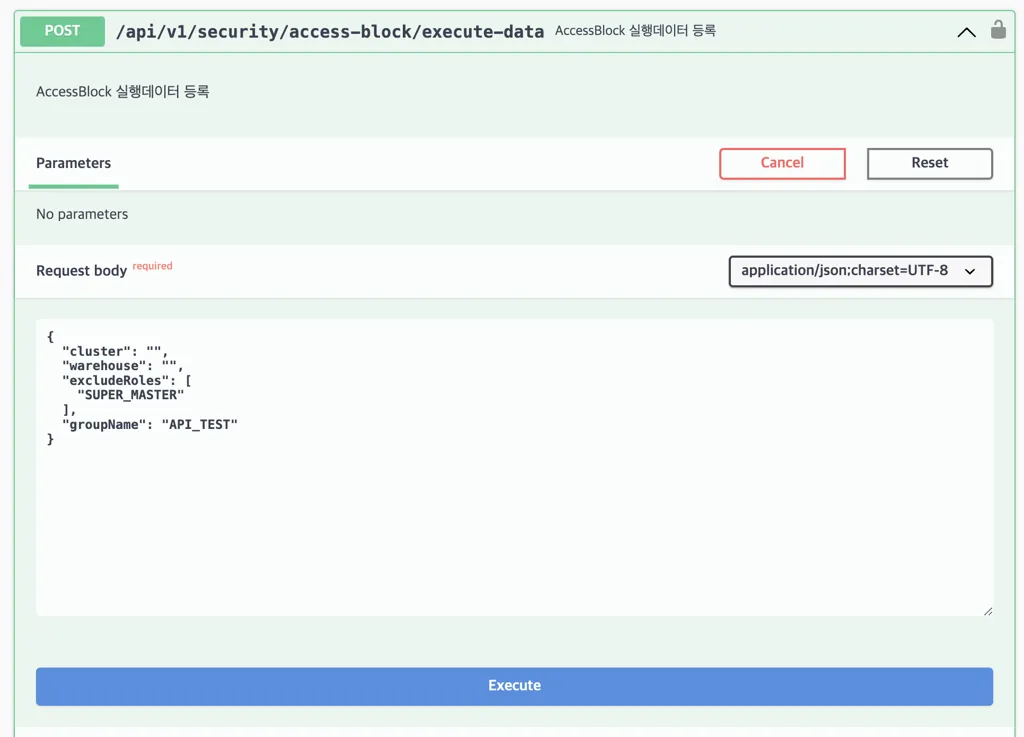Place cursor on "SUPER_MASTER" in the JSON body
The height and width of the screenshot is (737, 1024).
pos(130,395)
